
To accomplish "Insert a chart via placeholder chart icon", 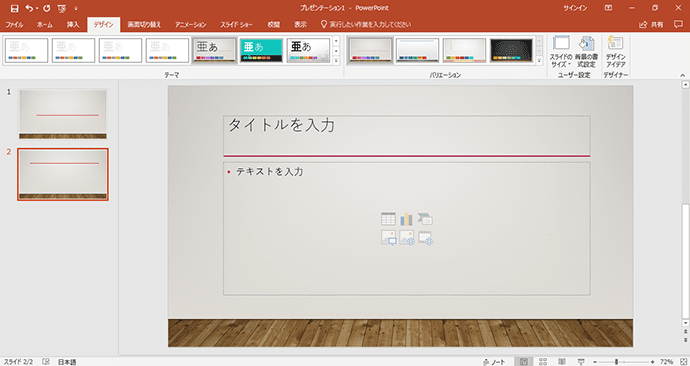I will [x=406, y=219].
